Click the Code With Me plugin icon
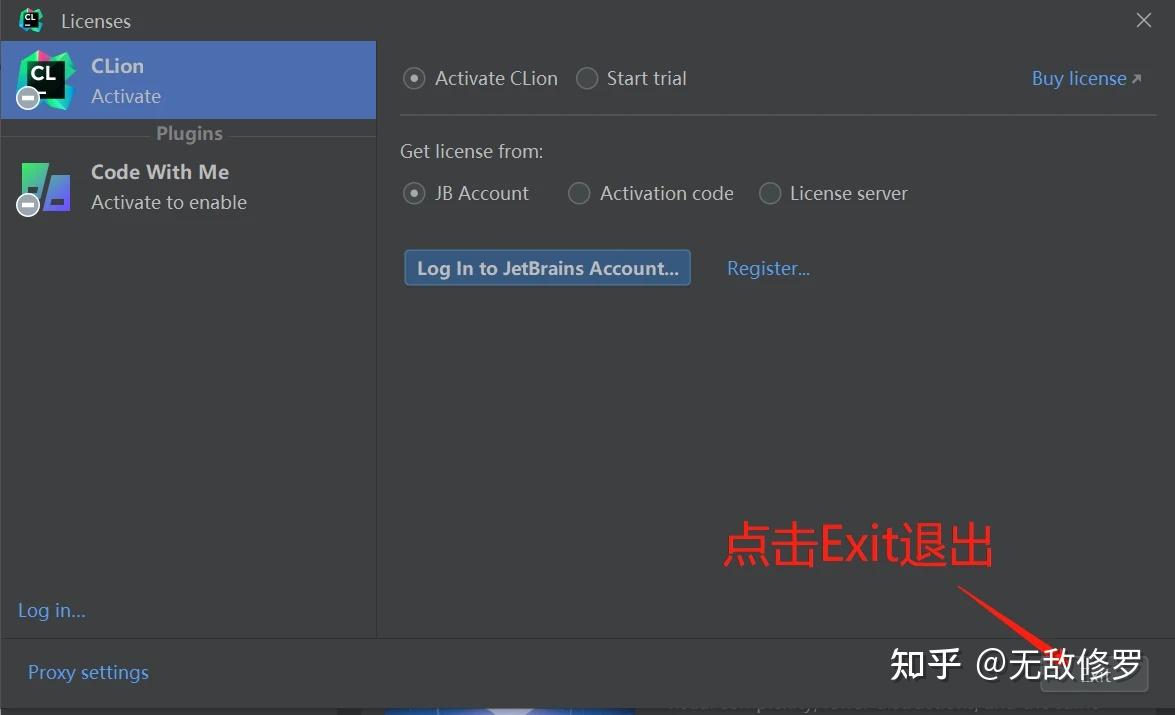1175x715 pixels. click(45, 186)
